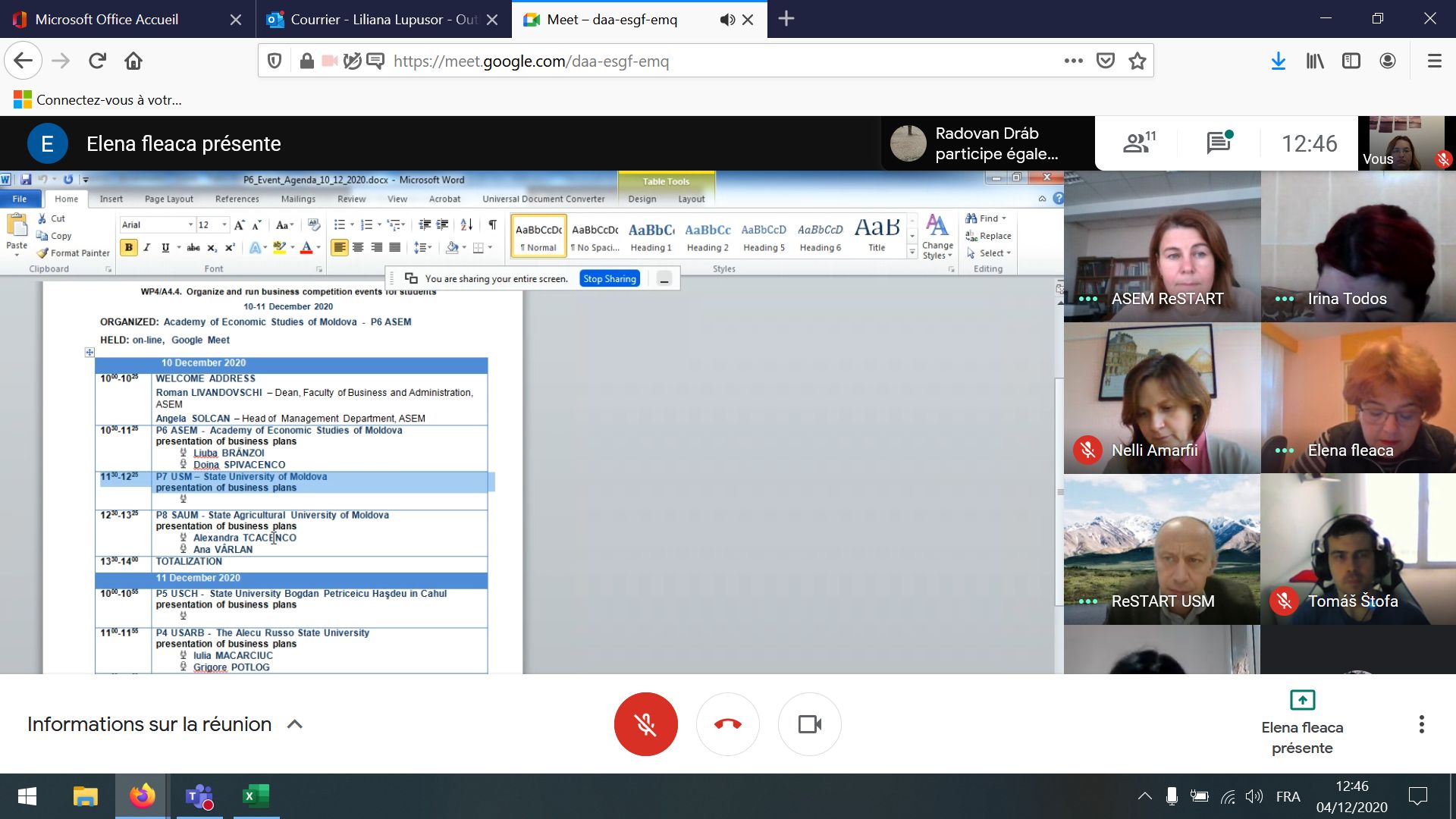Save page to Pocket icon

click(1106, 61)
